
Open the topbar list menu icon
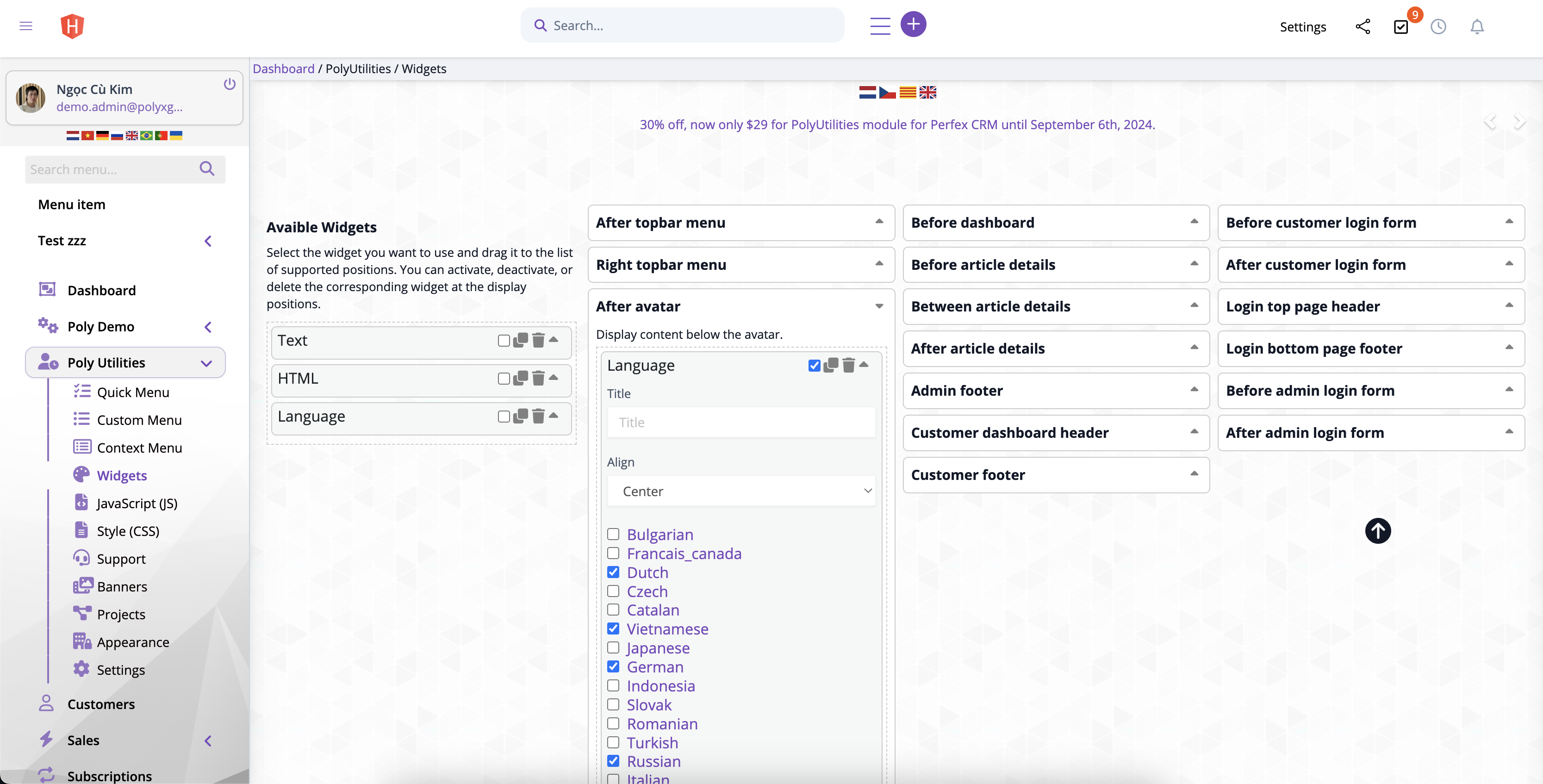(x=880, y=26)
